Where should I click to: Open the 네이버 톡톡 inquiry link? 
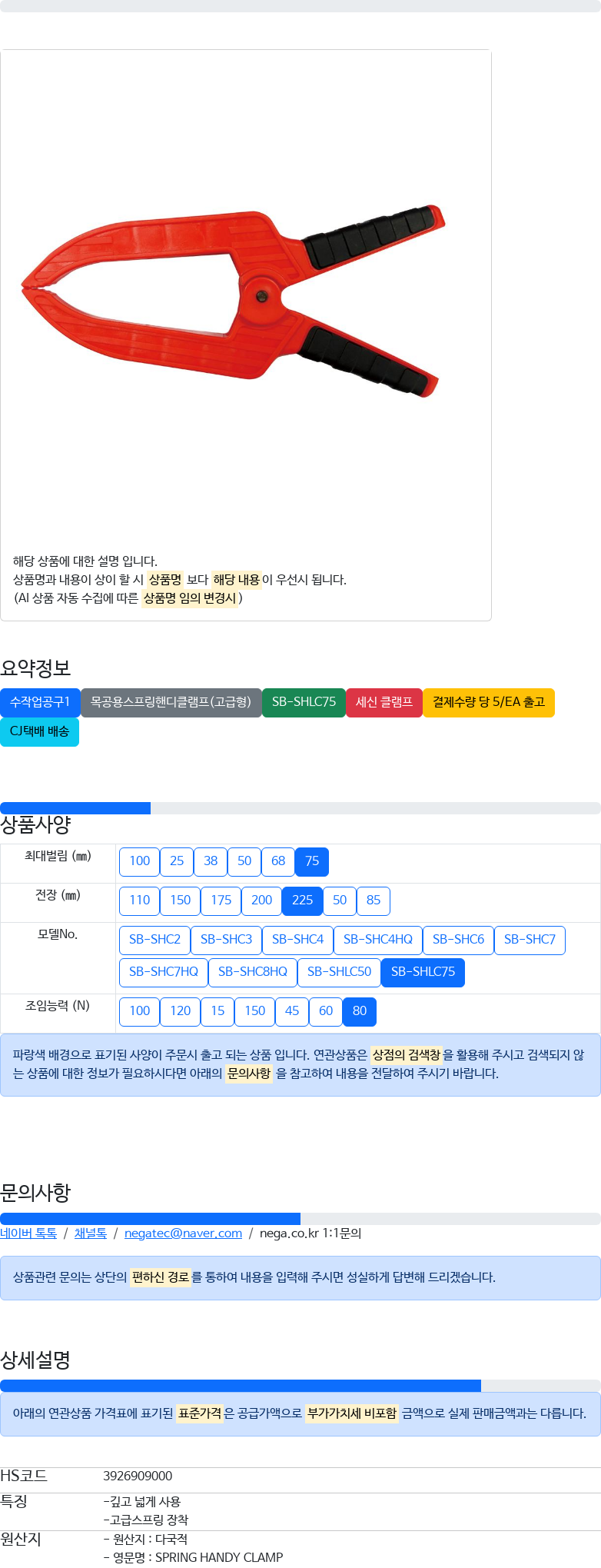(28, 1233)
